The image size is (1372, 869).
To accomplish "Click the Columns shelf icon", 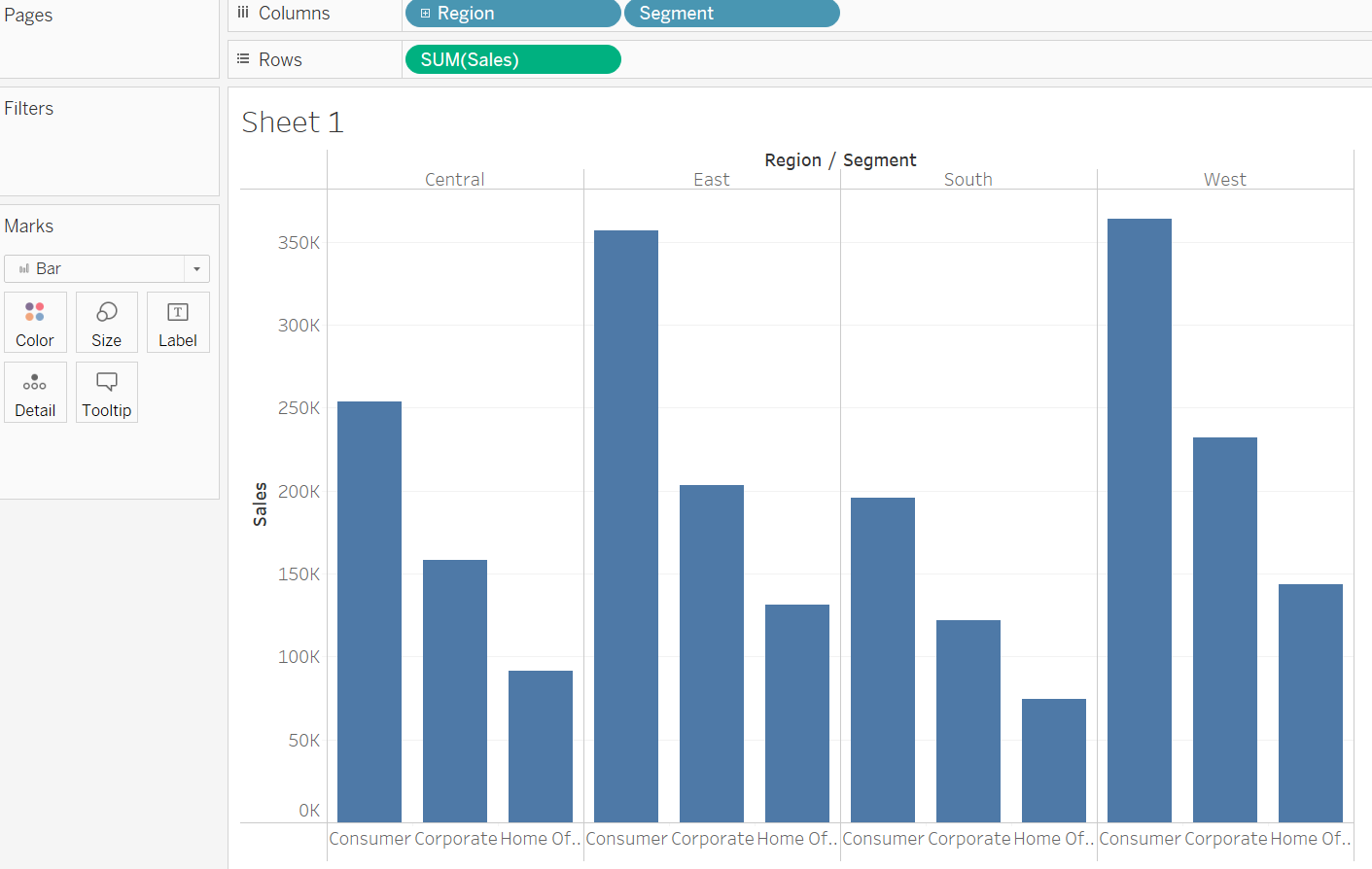I will pyautogui.click(x=241, y=13).
